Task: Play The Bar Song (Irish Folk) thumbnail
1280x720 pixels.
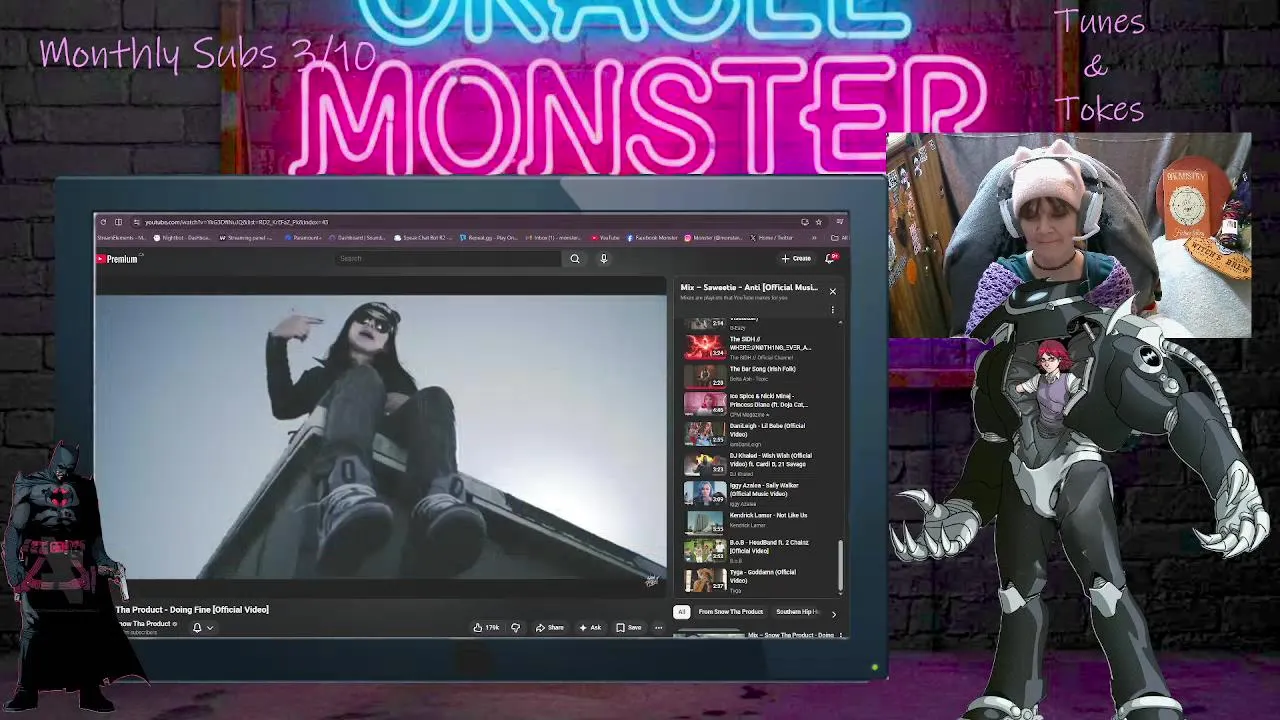Action: (704, 375)
